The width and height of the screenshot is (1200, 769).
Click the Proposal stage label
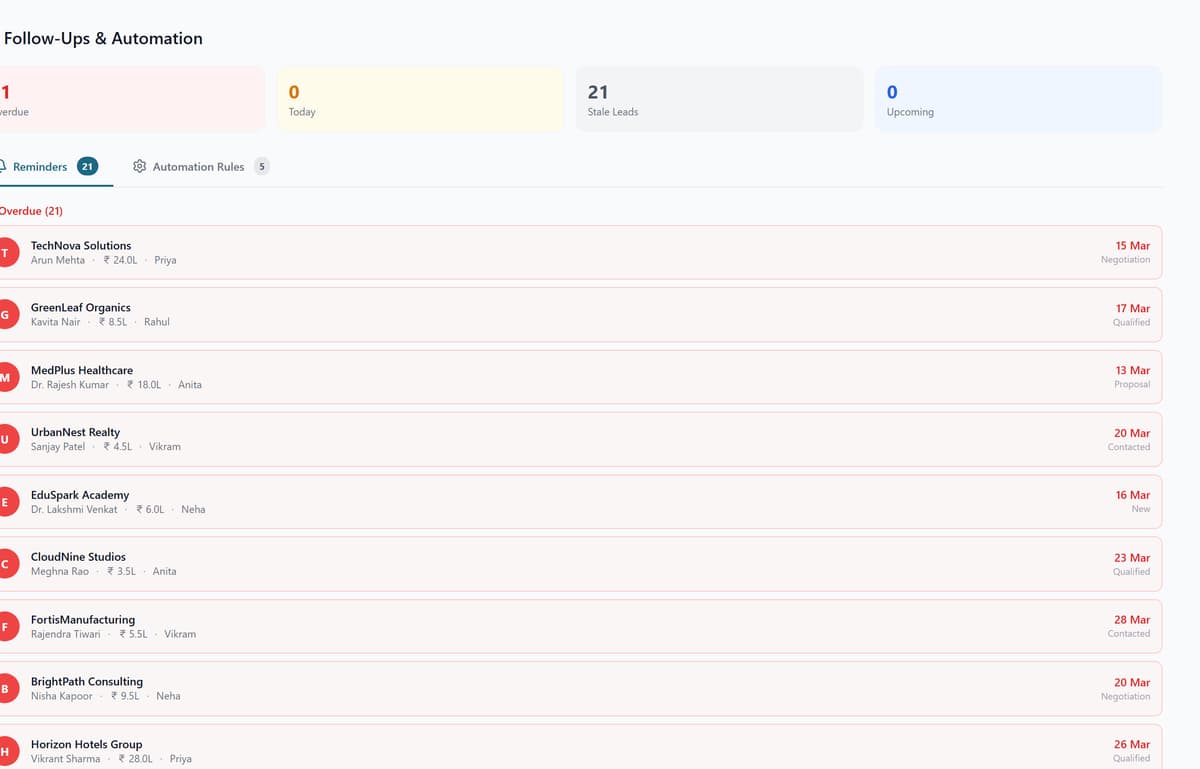[1132, 384]
